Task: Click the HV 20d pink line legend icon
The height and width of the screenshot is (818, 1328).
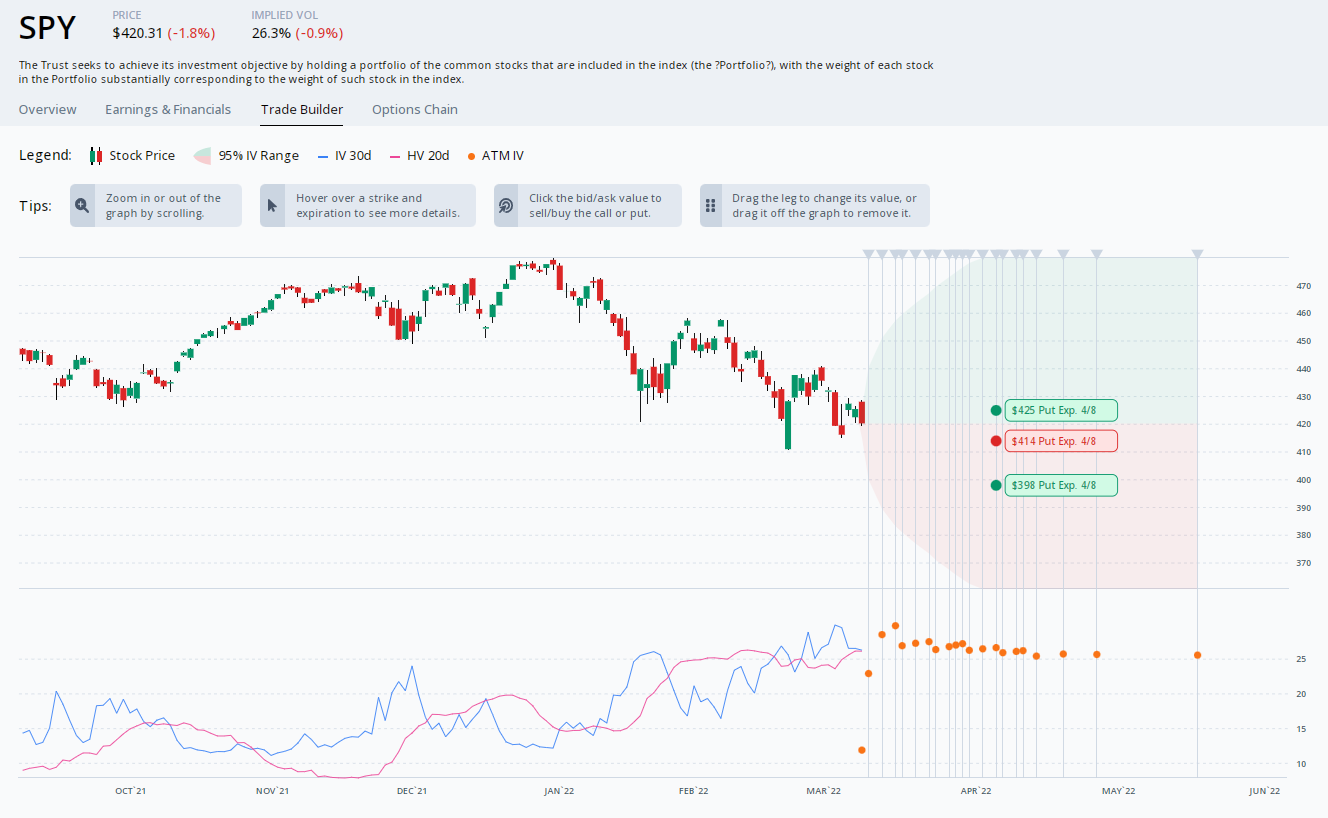Action: click(x=397, y=155)
